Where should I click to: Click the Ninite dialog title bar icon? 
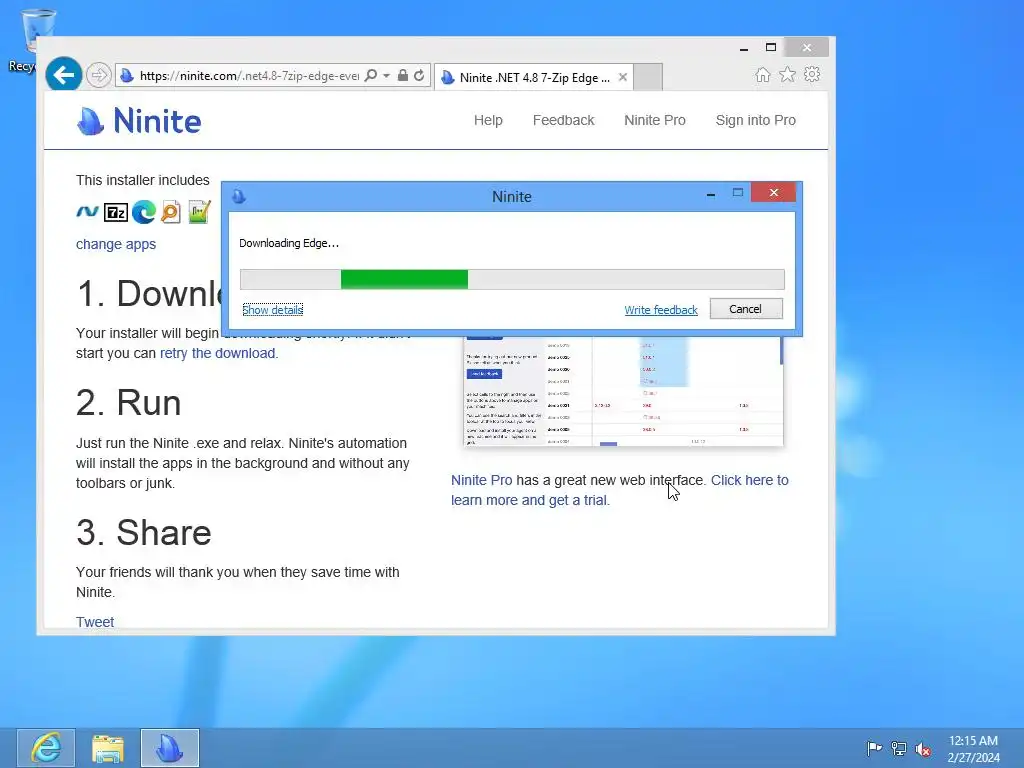pyautogui.click(x=239, y=197)
